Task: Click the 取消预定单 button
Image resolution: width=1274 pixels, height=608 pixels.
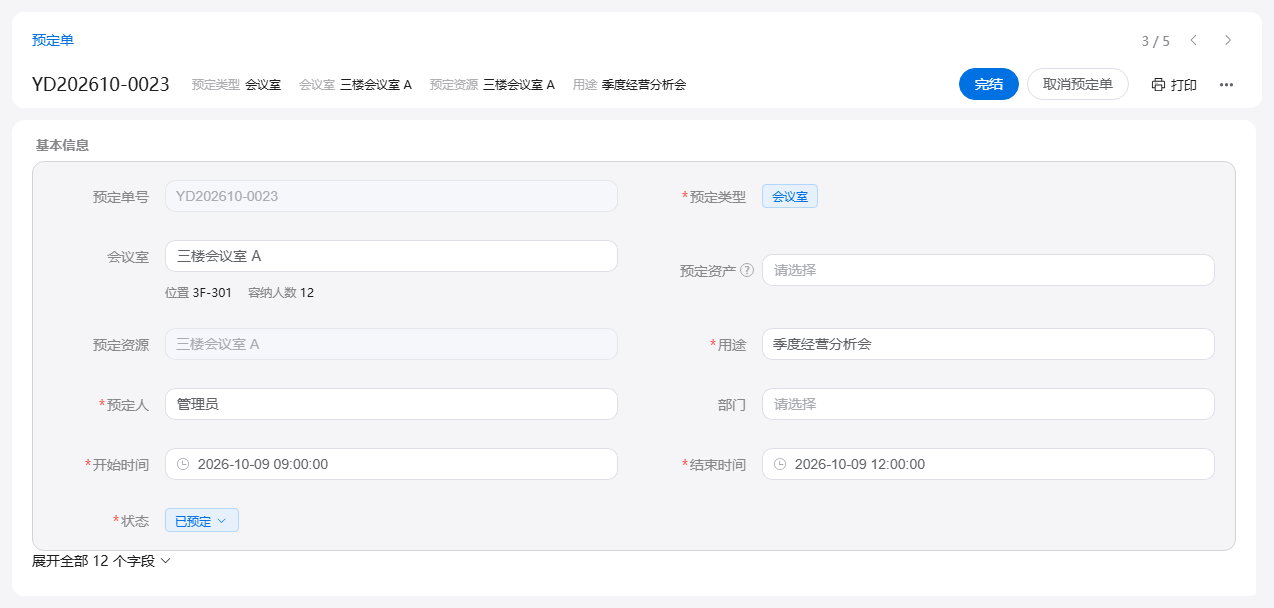Action: pyautogui.click(x=1078, y=84)
